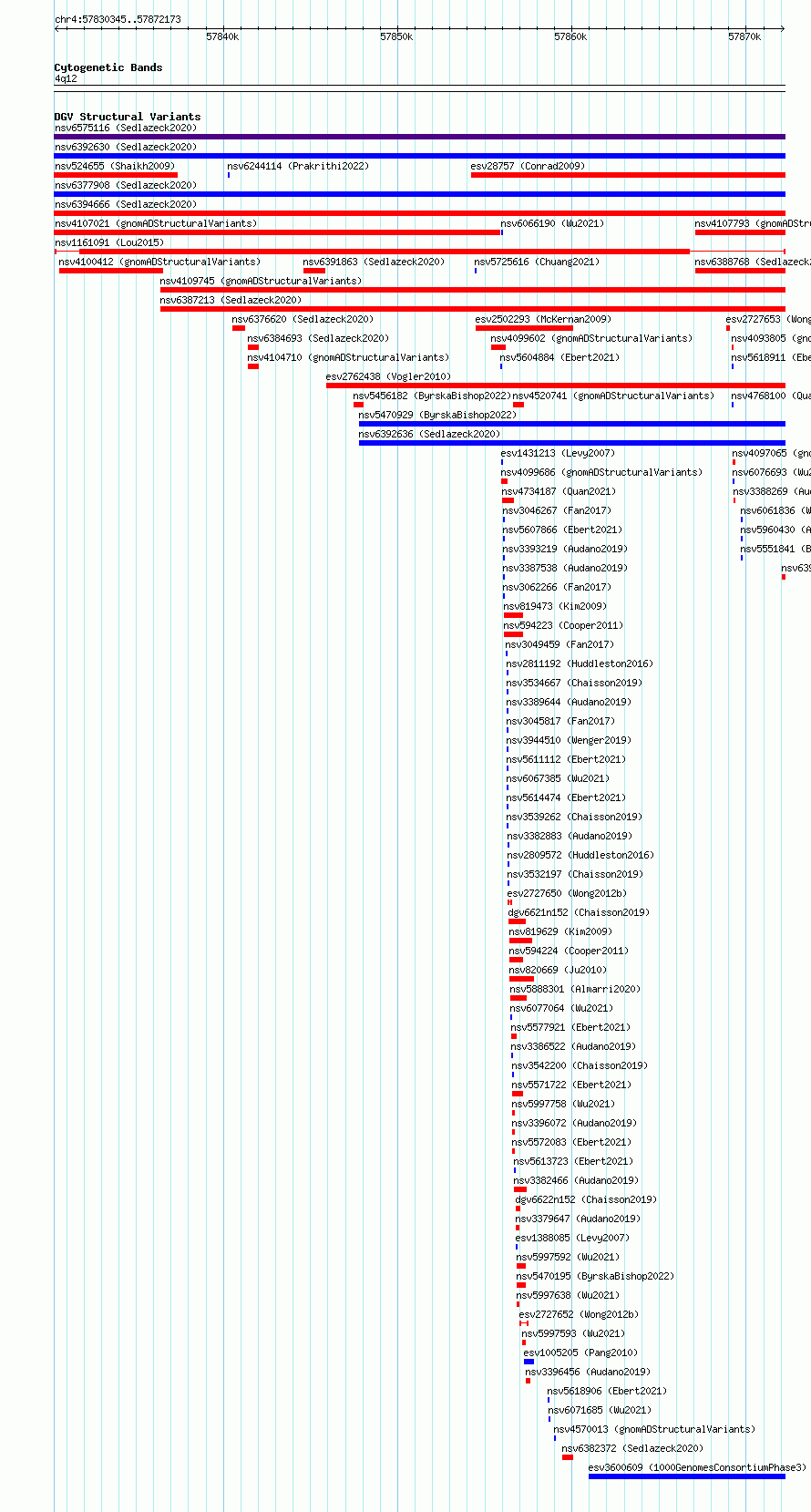The image size is (811, 1512).
Task: Select the long red esv2762438 bar
Action: pyautogui.click(x=556, y=386)
